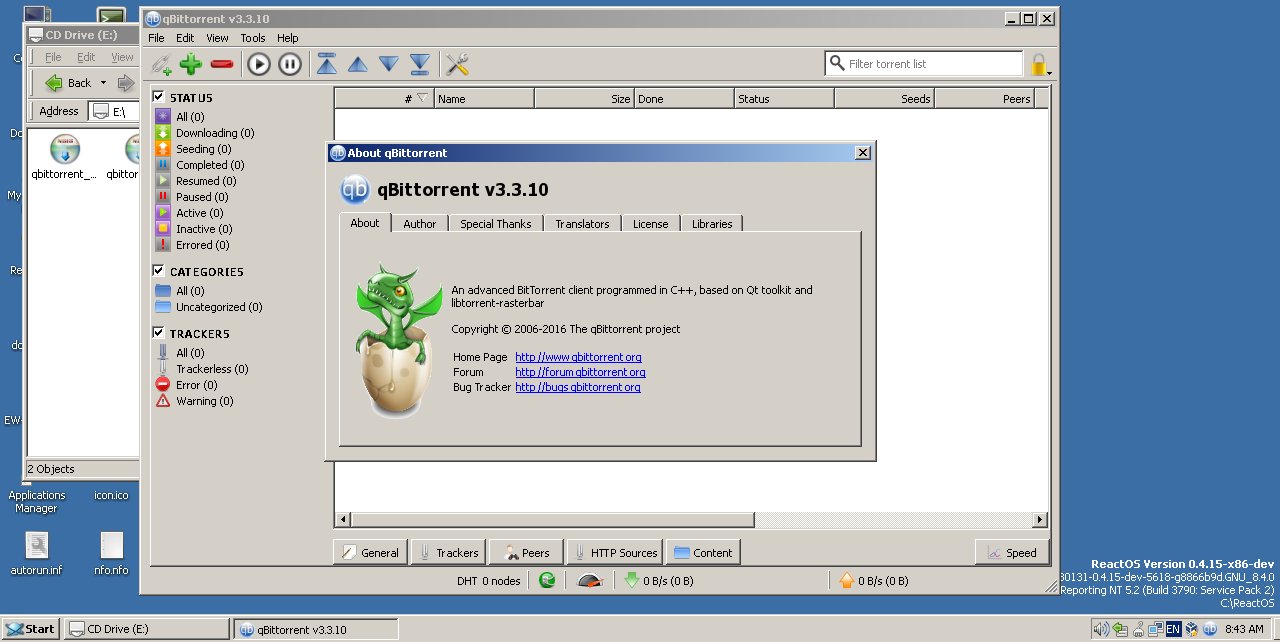Select the Seeding (0) status filter
1280x642 pixels.
[x=203, y=149]
